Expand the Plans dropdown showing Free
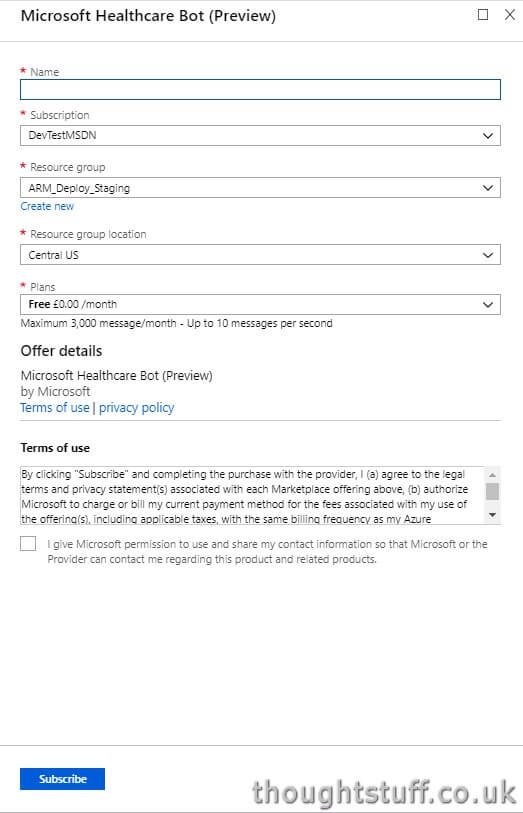 [x=260, y=304]
